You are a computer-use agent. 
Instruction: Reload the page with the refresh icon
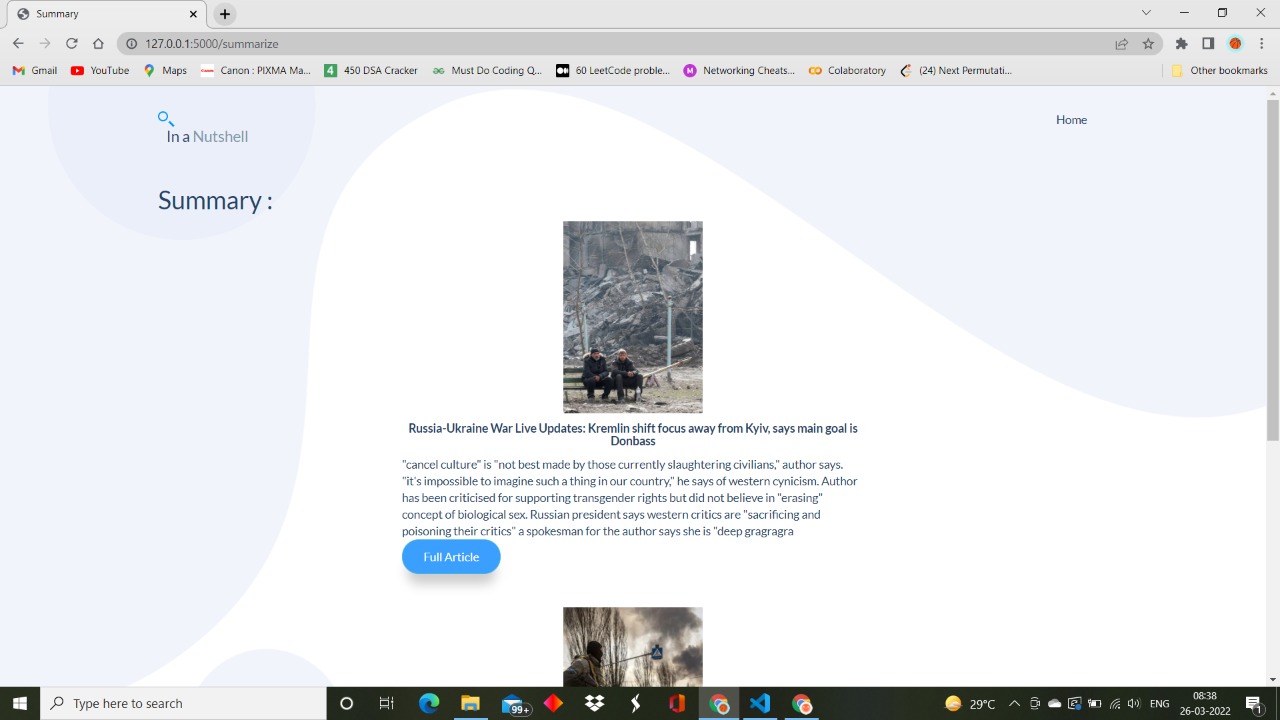(72, 43)
